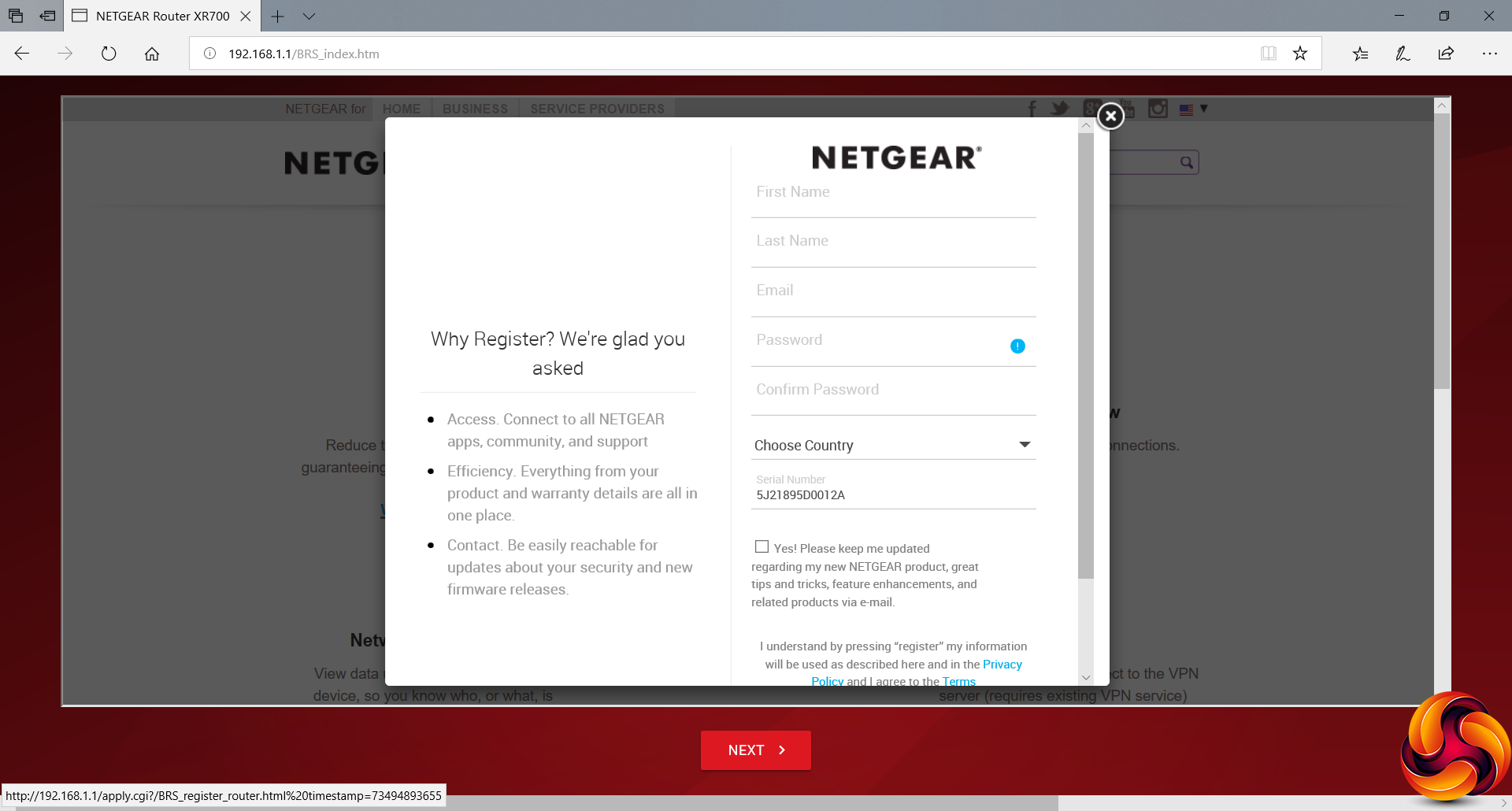Screen dimensions: 1512x811
Task: Close the NETGEAR Router XR700 tab
Action: (246, 16)
